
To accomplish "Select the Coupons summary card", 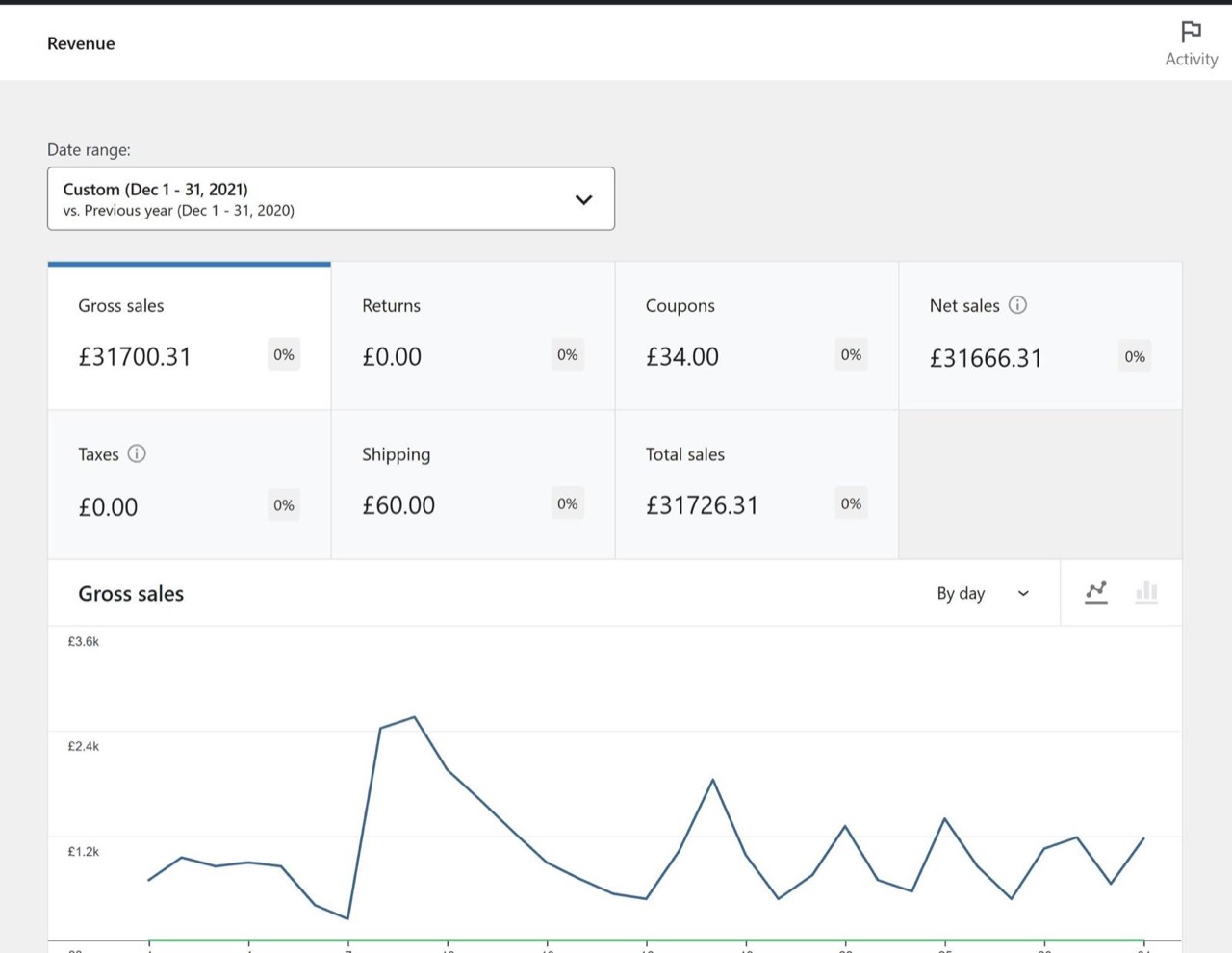I will [757, 336].
